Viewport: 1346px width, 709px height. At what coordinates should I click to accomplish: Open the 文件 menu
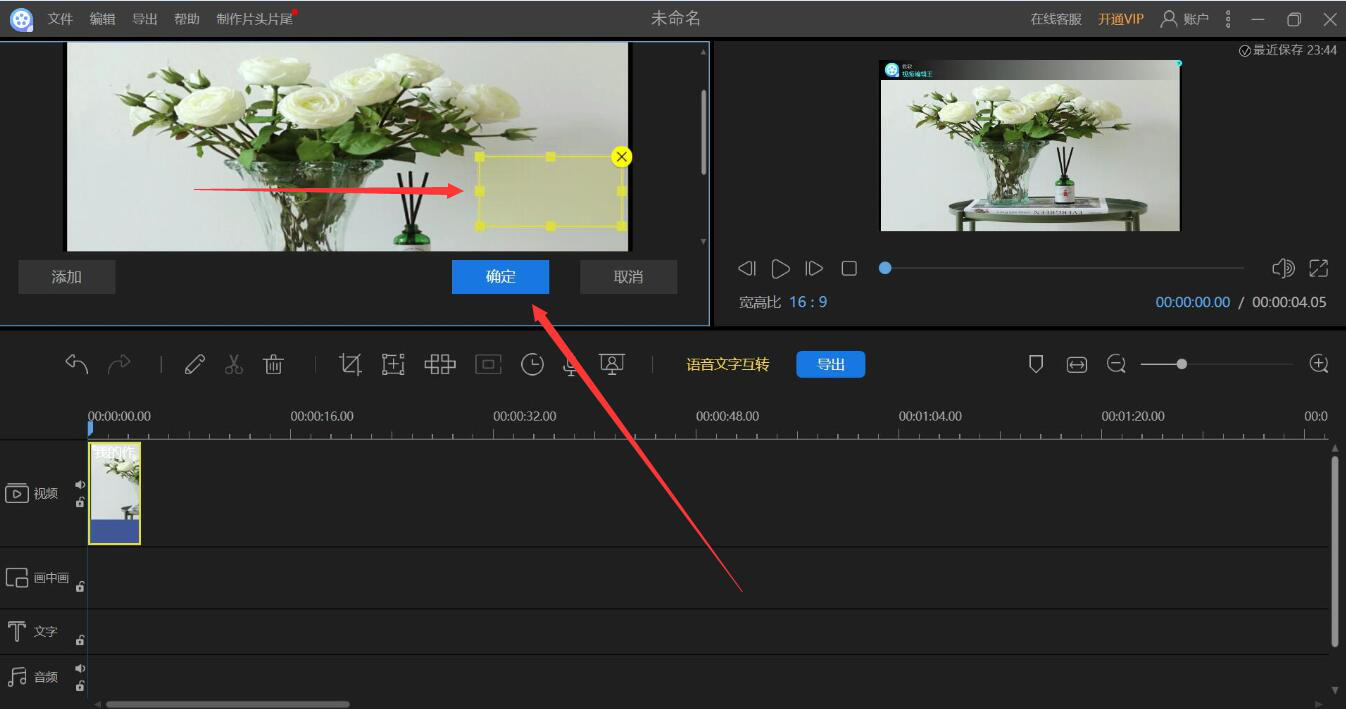click(60, 19)
